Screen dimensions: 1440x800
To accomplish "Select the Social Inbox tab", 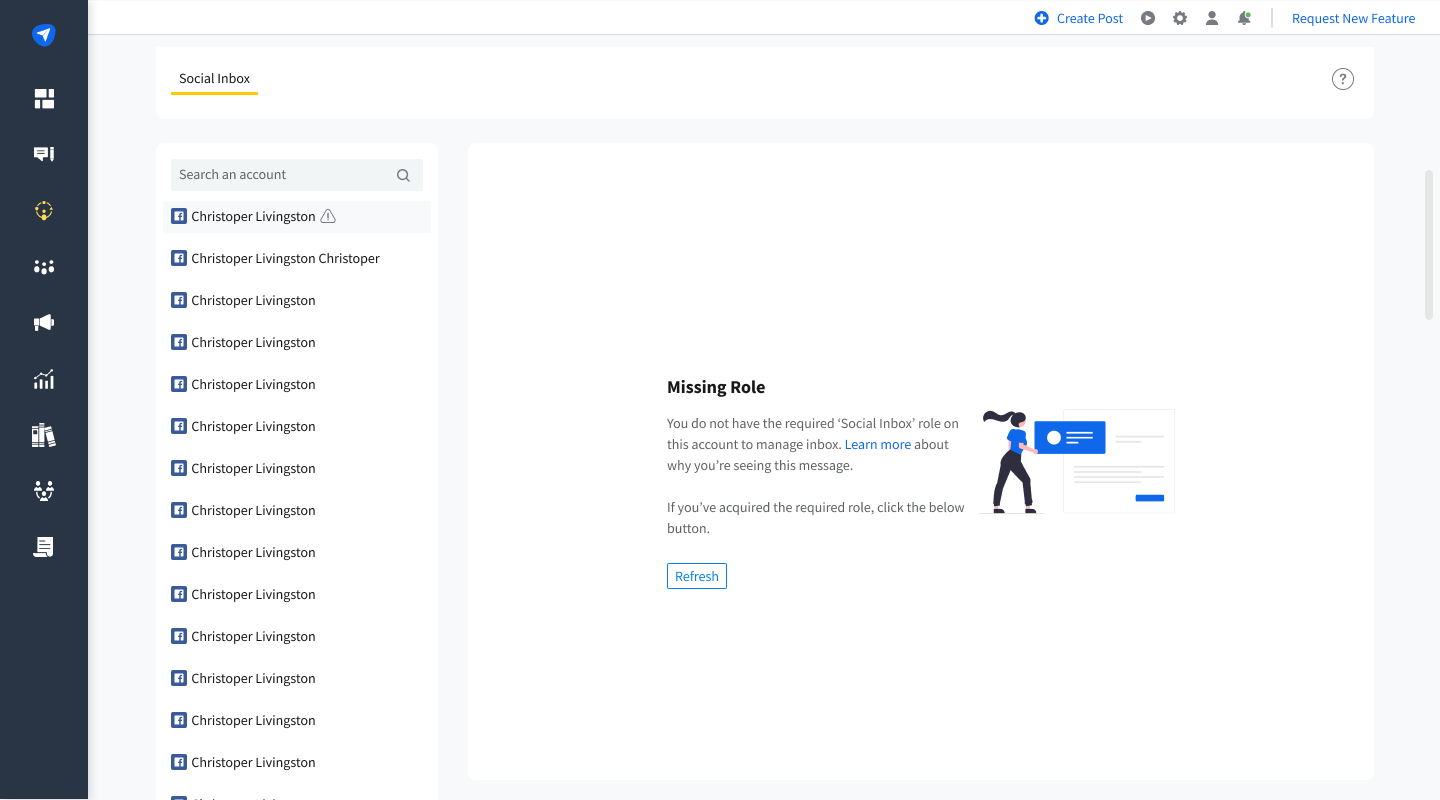I will 214,78.
